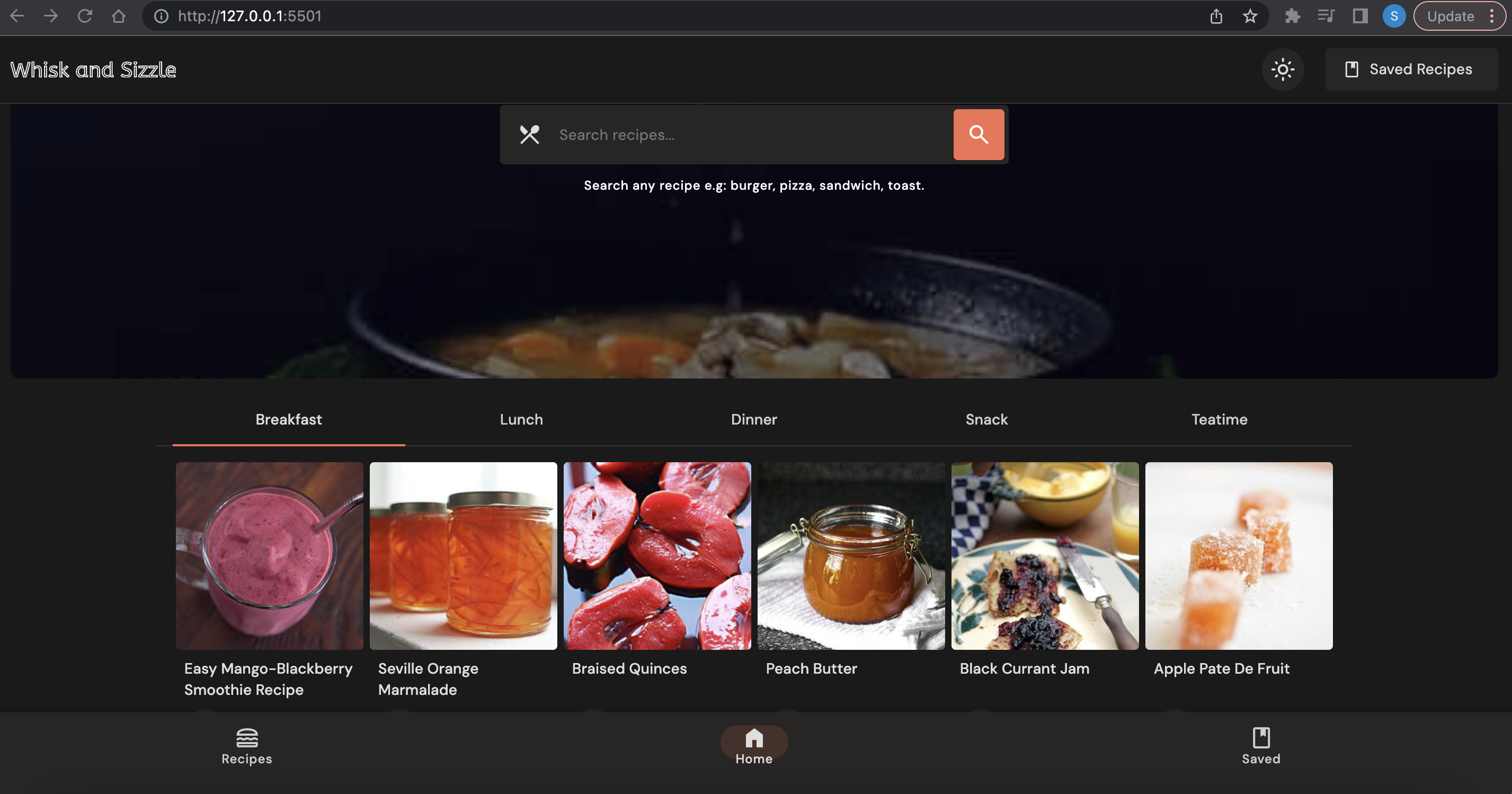
Task: Open the Chrome three-dot menu
Action: click(1491, 16)
